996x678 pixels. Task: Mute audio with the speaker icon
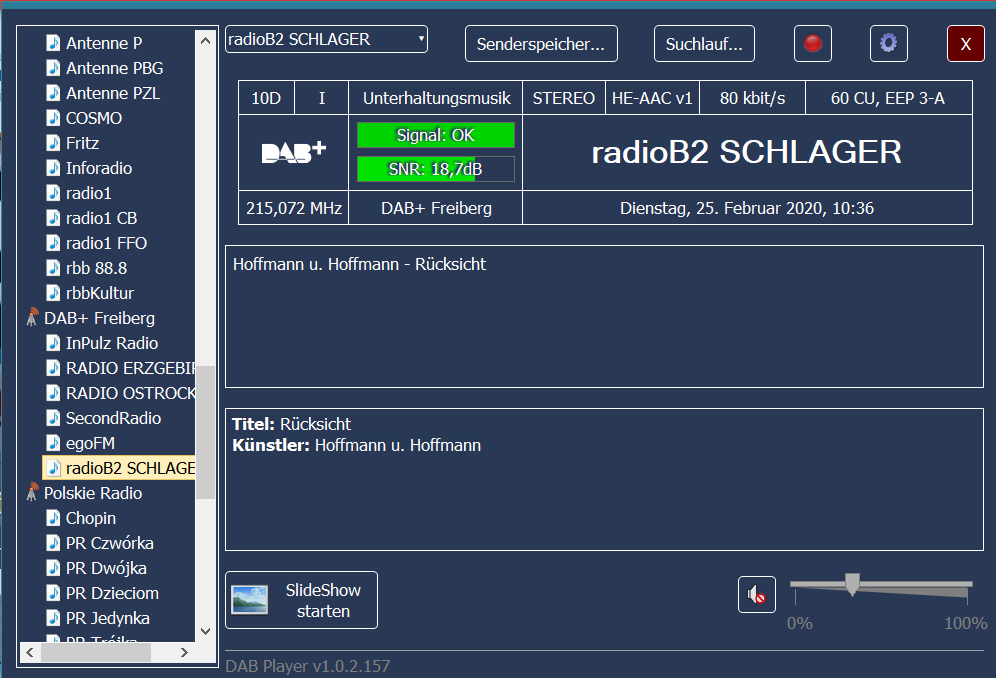[757, 595]
